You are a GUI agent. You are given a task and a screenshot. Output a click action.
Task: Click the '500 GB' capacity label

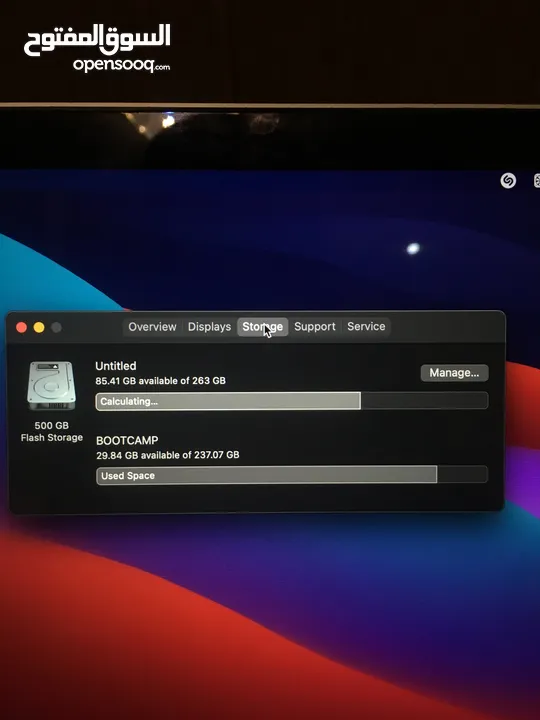51,426
